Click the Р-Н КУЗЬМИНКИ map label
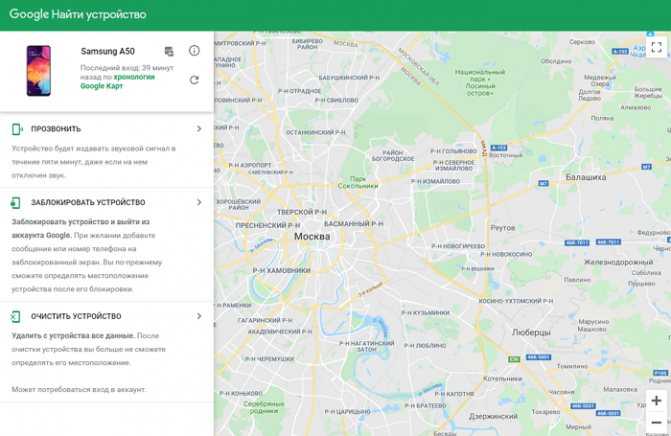 click(425, 313)
